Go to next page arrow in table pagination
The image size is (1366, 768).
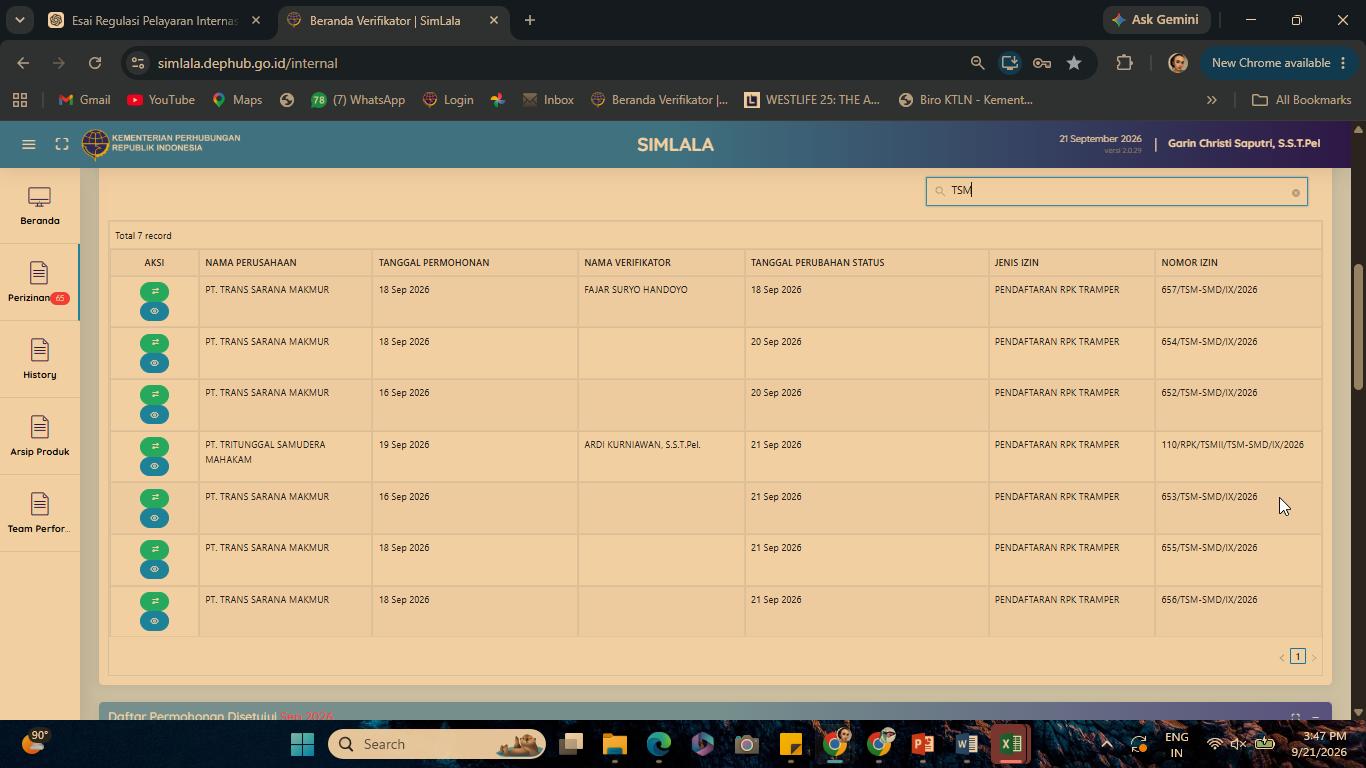tap(1314, 657)
